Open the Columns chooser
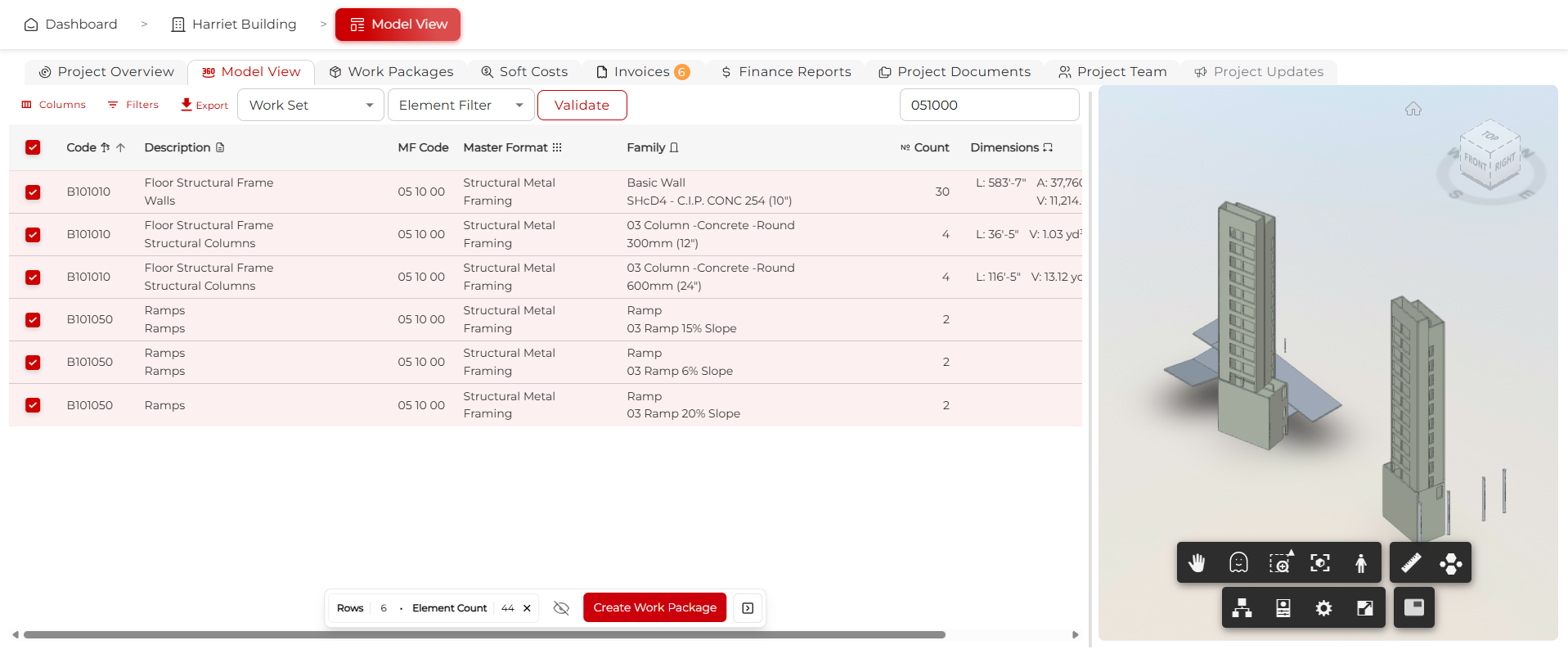 (x=54, y=105)
